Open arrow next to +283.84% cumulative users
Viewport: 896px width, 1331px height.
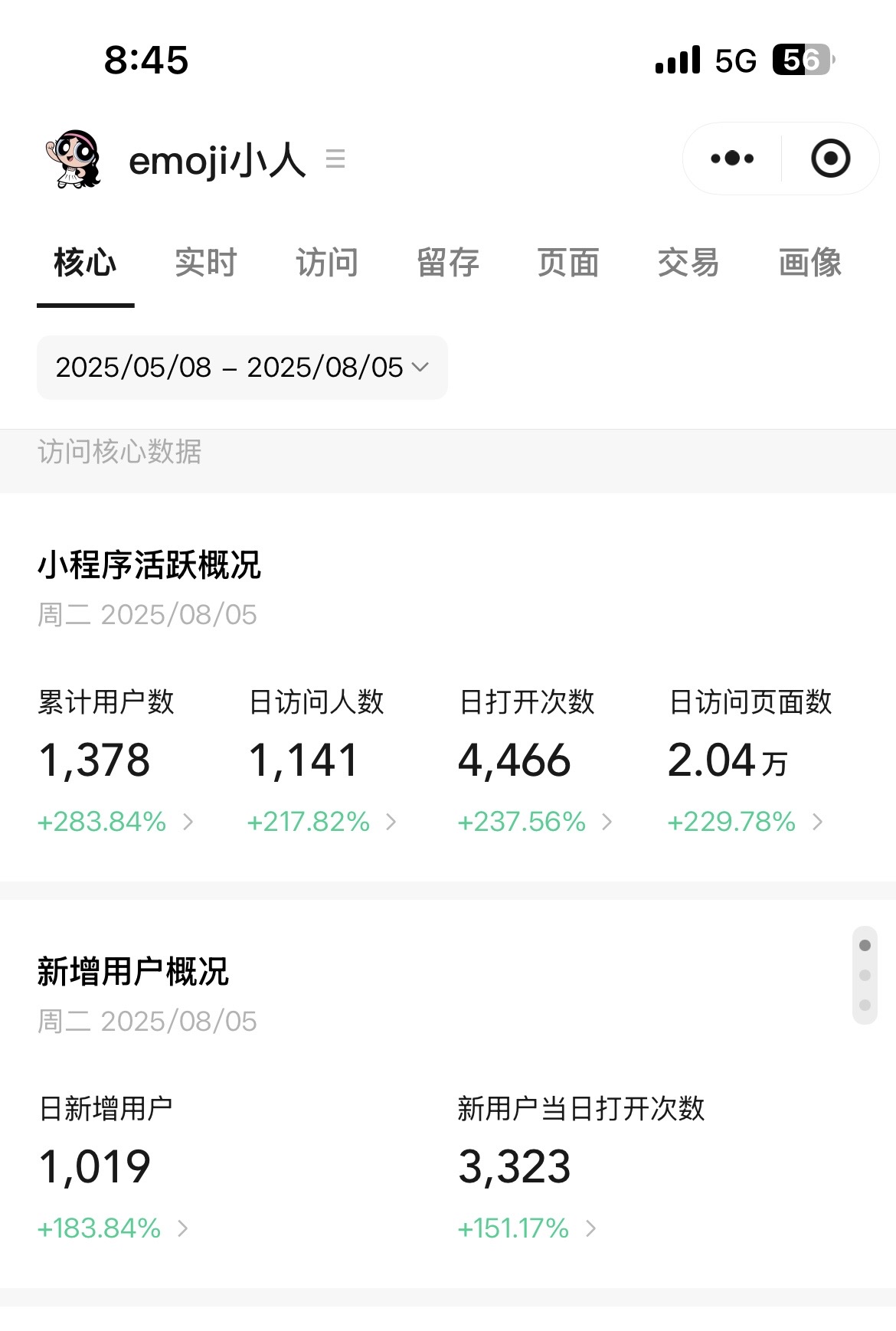(x=188, y=822)
